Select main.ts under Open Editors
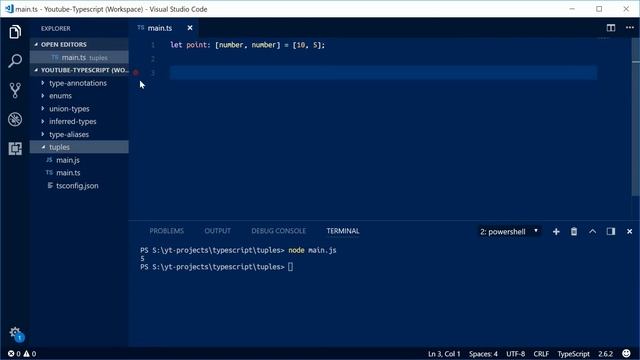Image resolution: width=640 pixels, height=360 pixels. [x=79, y=58]
